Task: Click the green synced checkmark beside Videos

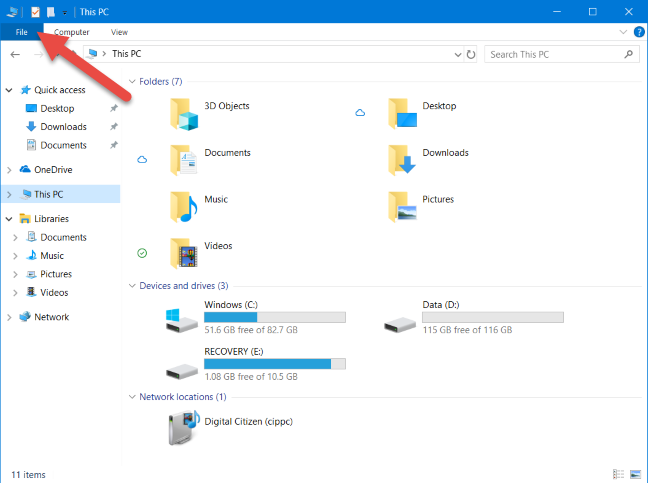Action: 142,253
